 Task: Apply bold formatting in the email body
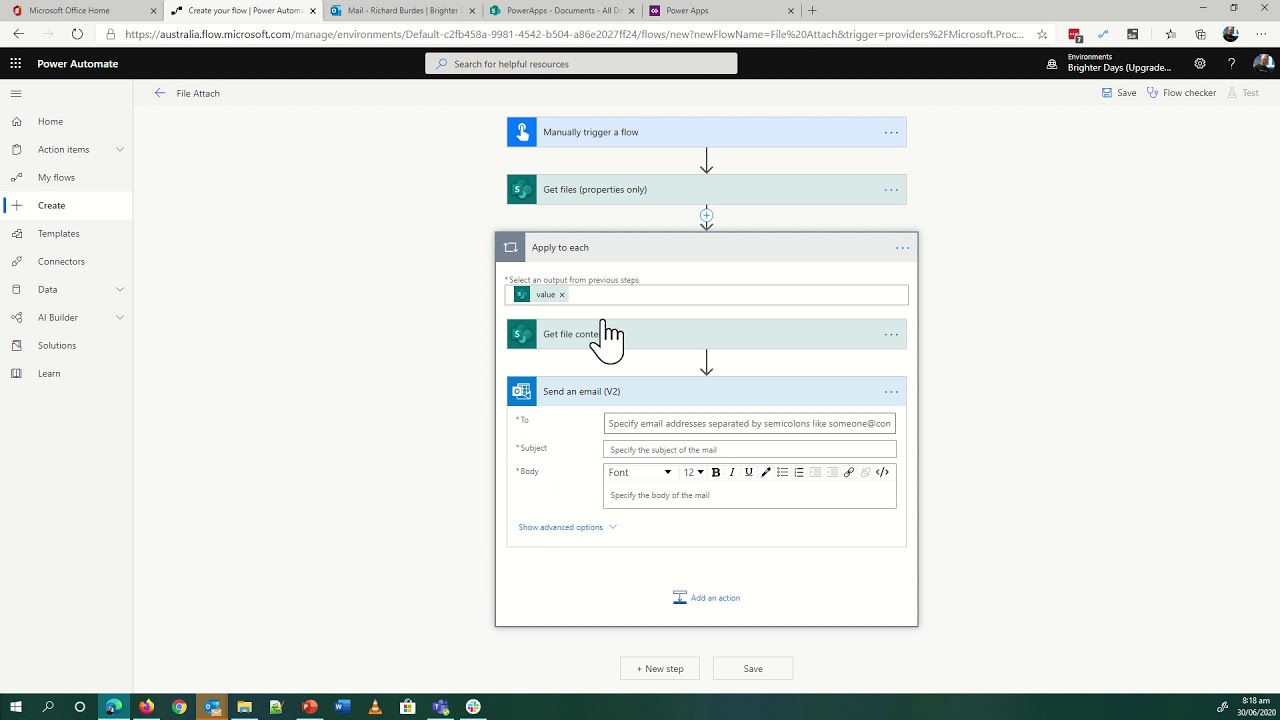coord(716,472)
